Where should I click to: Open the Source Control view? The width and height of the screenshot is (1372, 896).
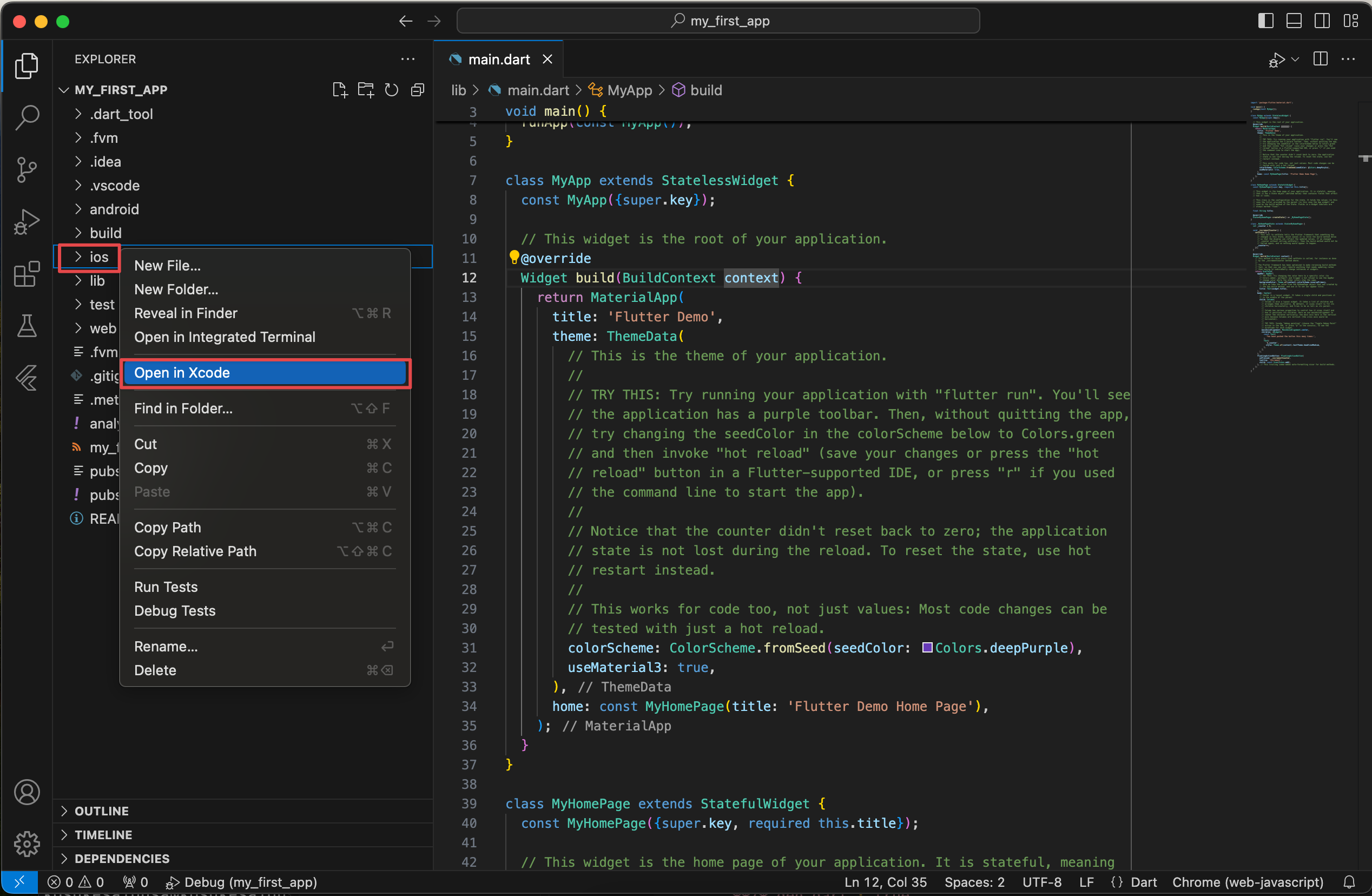coord(27,169)
